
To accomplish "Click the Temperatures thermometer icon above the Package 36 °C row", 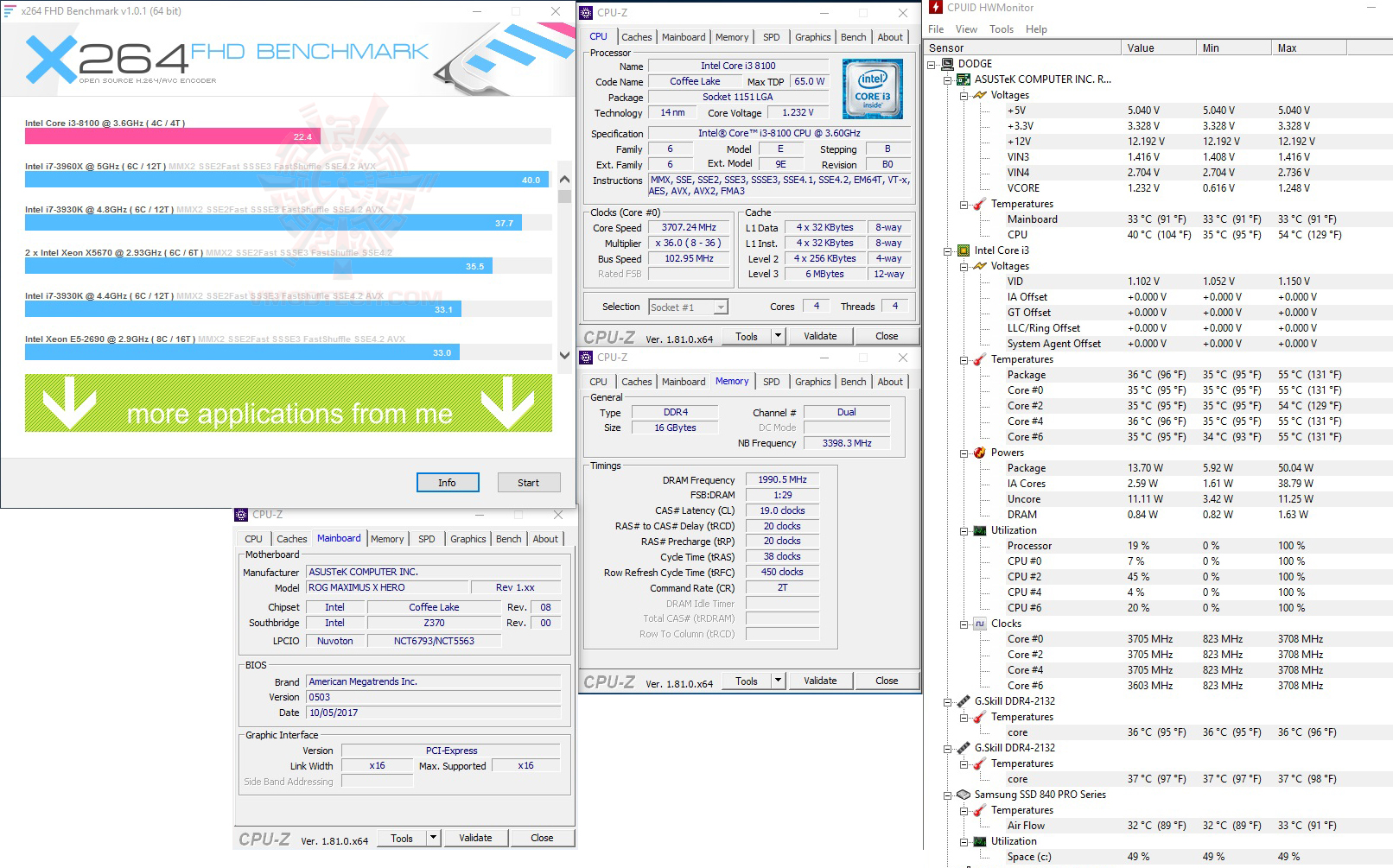I will 980,359.
